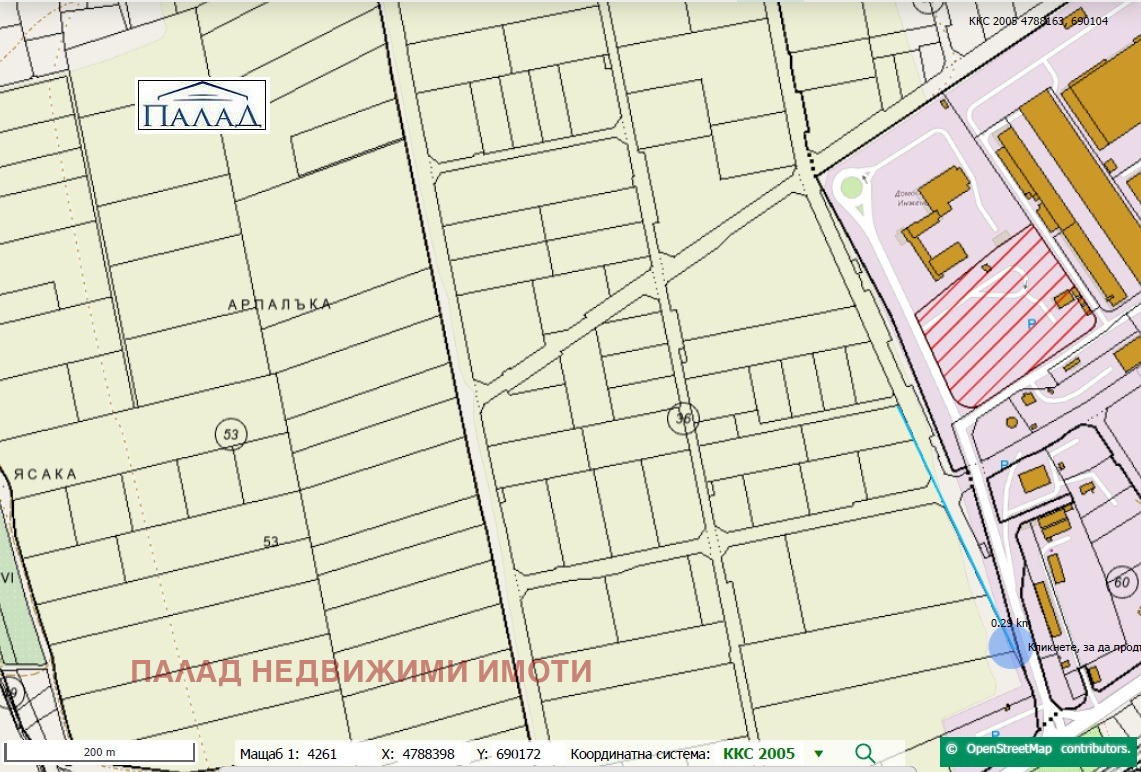The height and width of the screenshot is (772, 1141).
Task: Click the circled 53 district marker
Action: coord(232,434)
